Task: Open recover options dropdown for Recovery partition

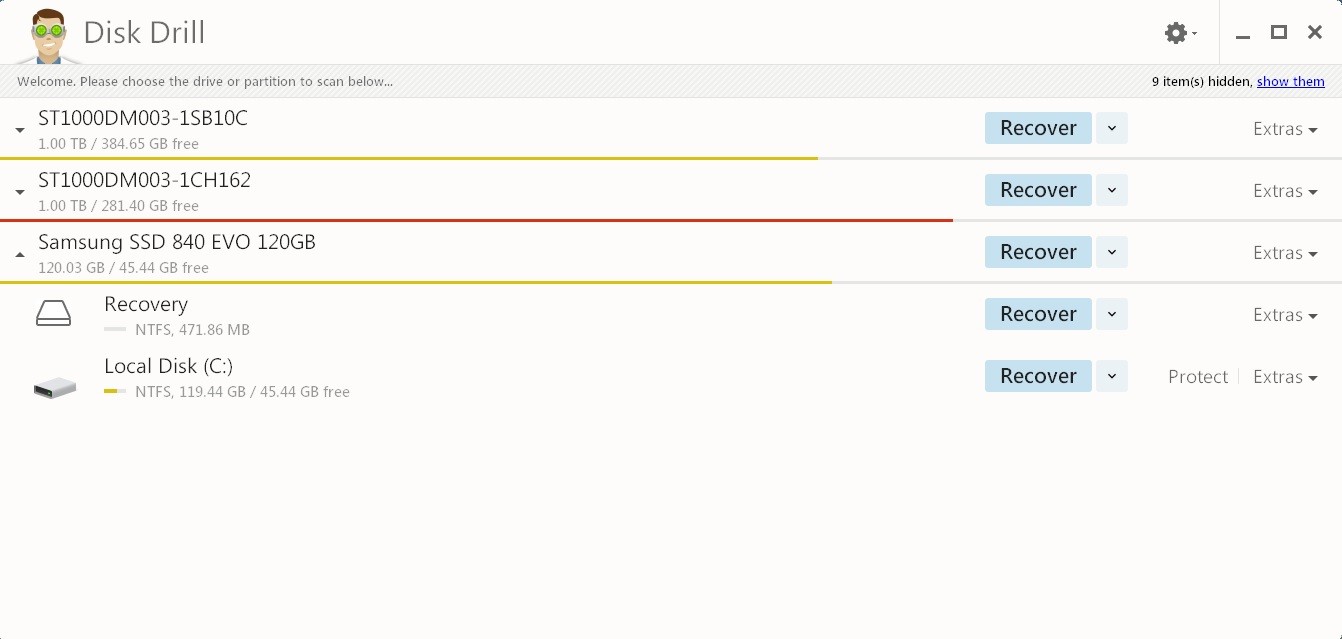Action: [x=1112, y=314]
